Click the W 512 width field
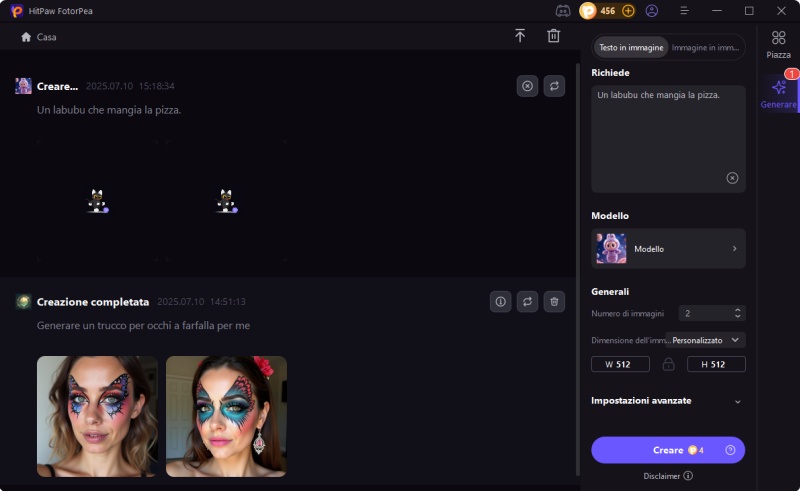 (x=620, y=364)
